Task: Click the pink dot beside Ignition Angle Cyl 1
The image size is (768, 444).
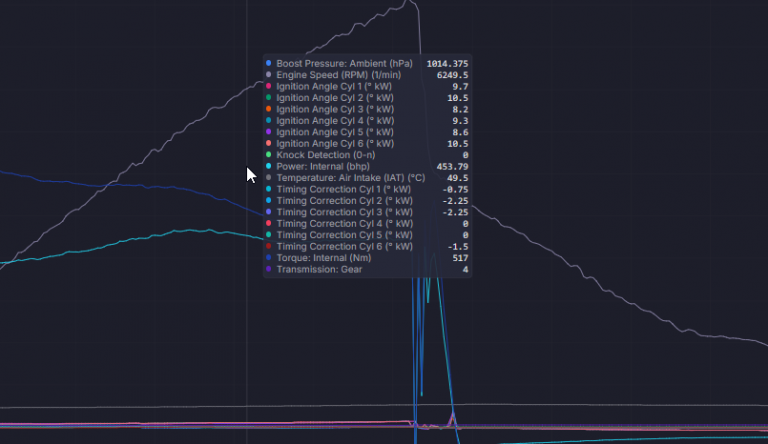Action: [x=268, y=86]
